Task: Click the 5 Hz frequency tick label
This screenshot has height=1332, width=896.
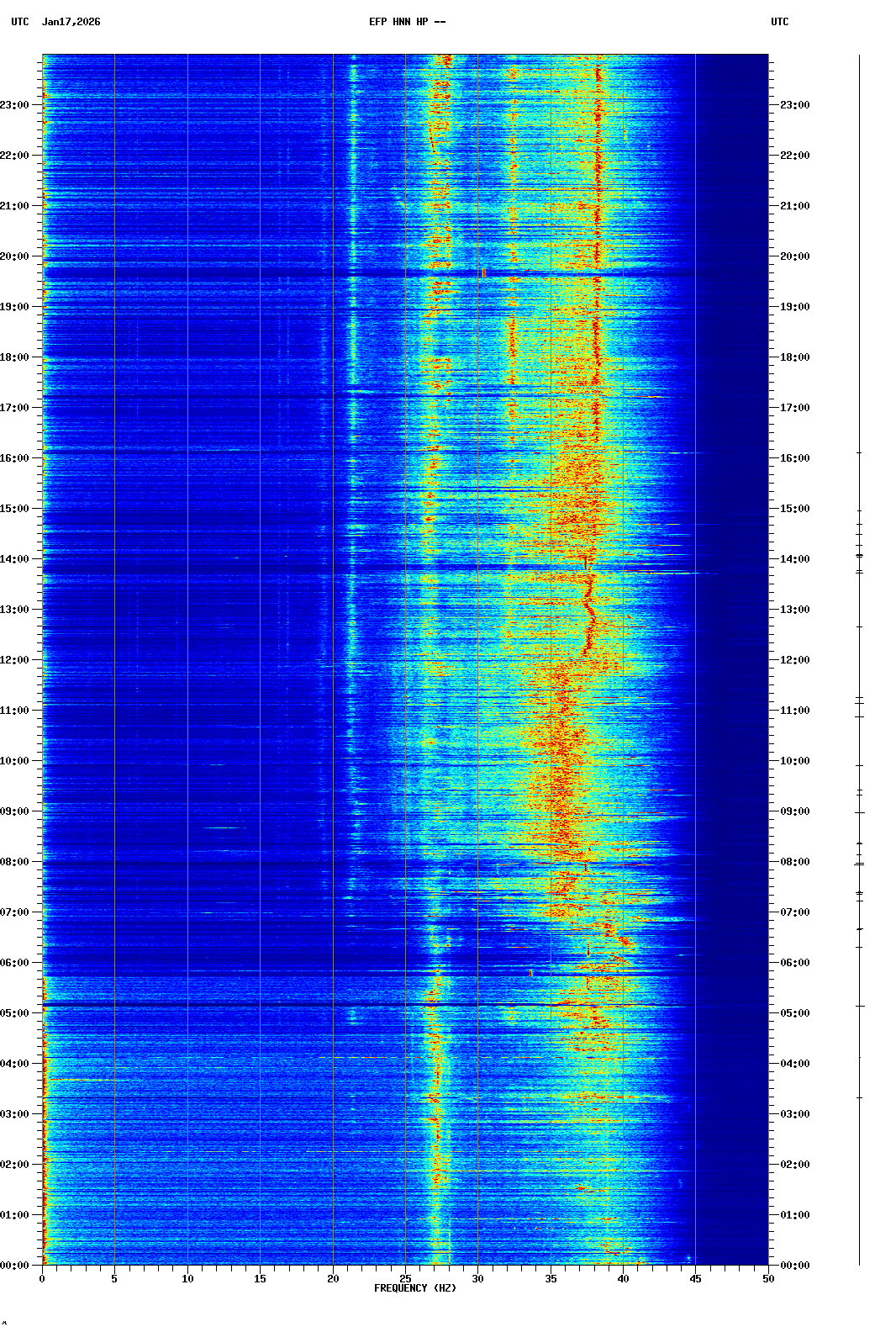Action: pyautogui.click(x=114, y=1279)
